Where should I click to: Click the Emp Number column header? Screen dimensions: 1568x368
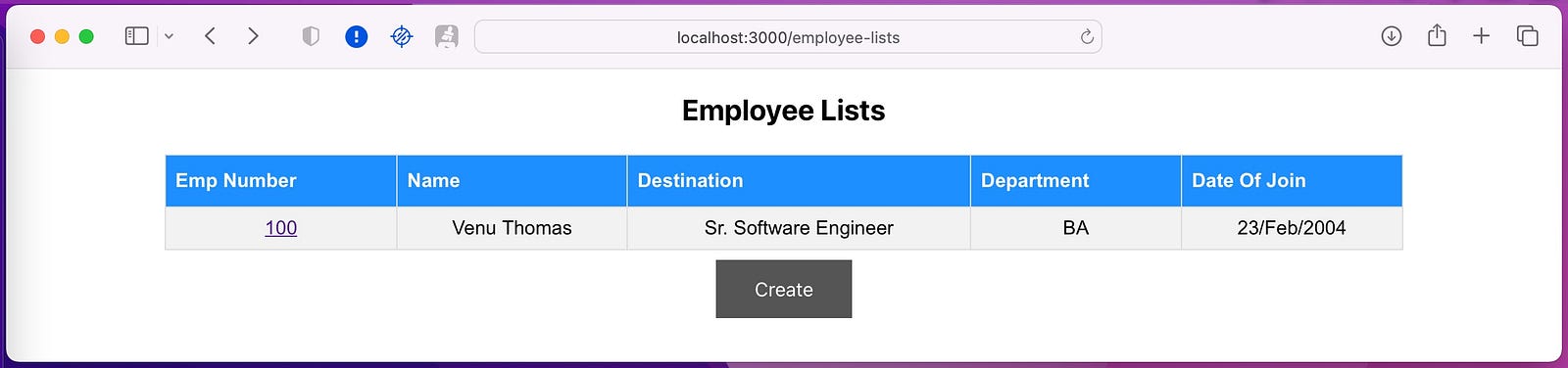pos(281,181)
